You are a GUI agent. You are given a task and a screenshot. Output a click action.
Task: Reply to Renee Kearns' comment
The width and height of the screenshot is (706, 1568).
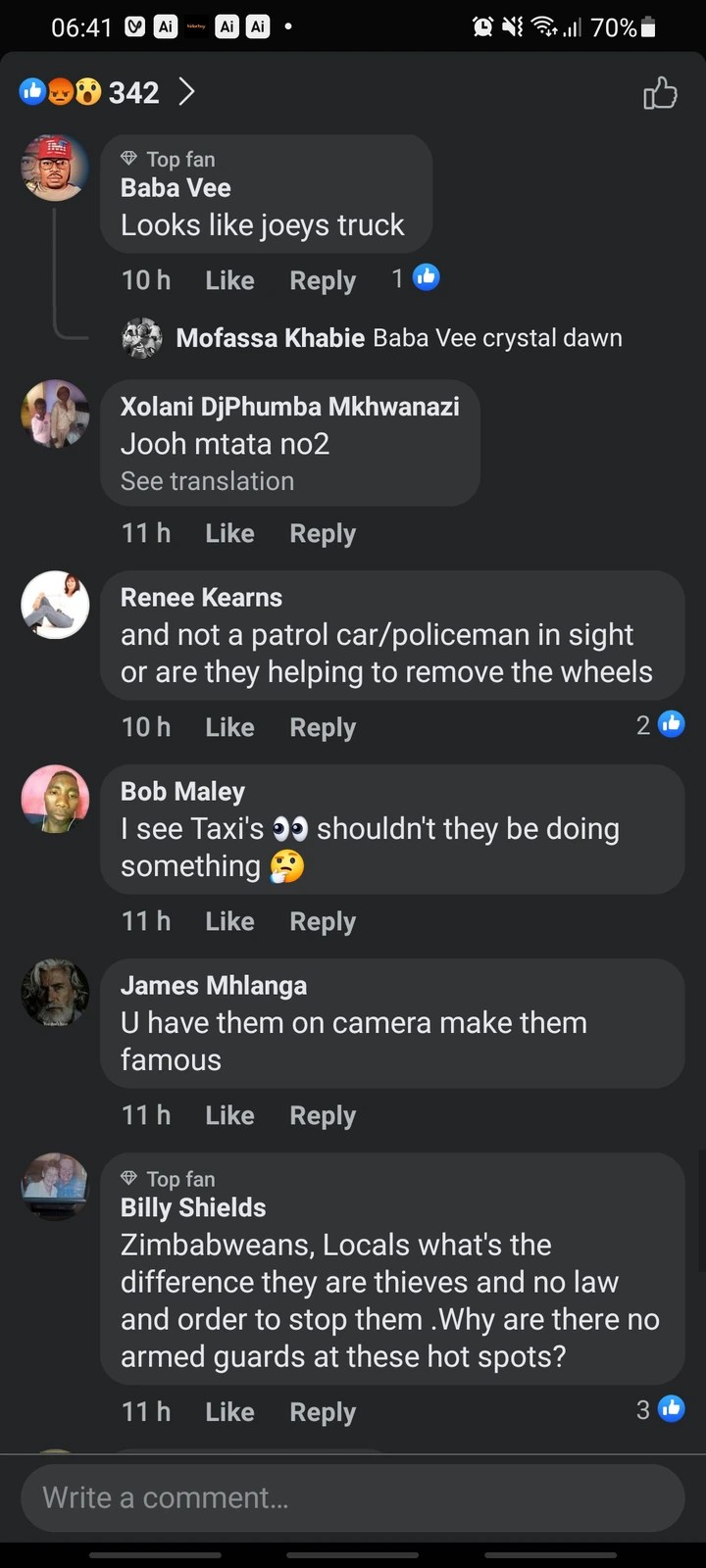click(x=323, y=727)
